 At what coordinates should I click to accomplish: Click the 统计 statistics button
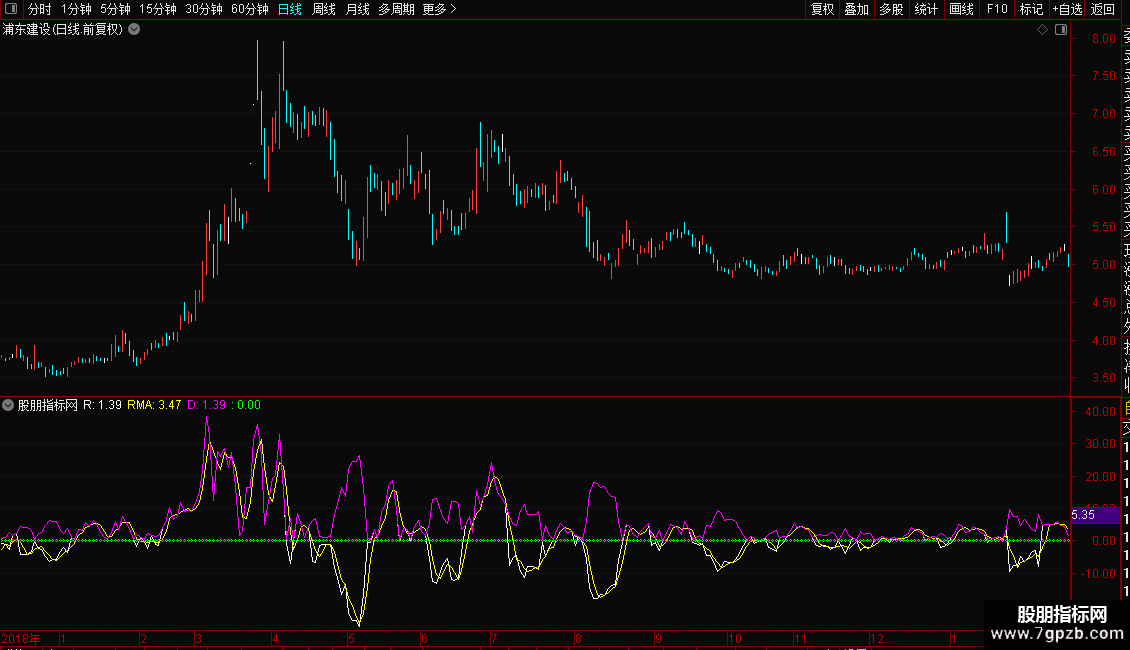926,9
